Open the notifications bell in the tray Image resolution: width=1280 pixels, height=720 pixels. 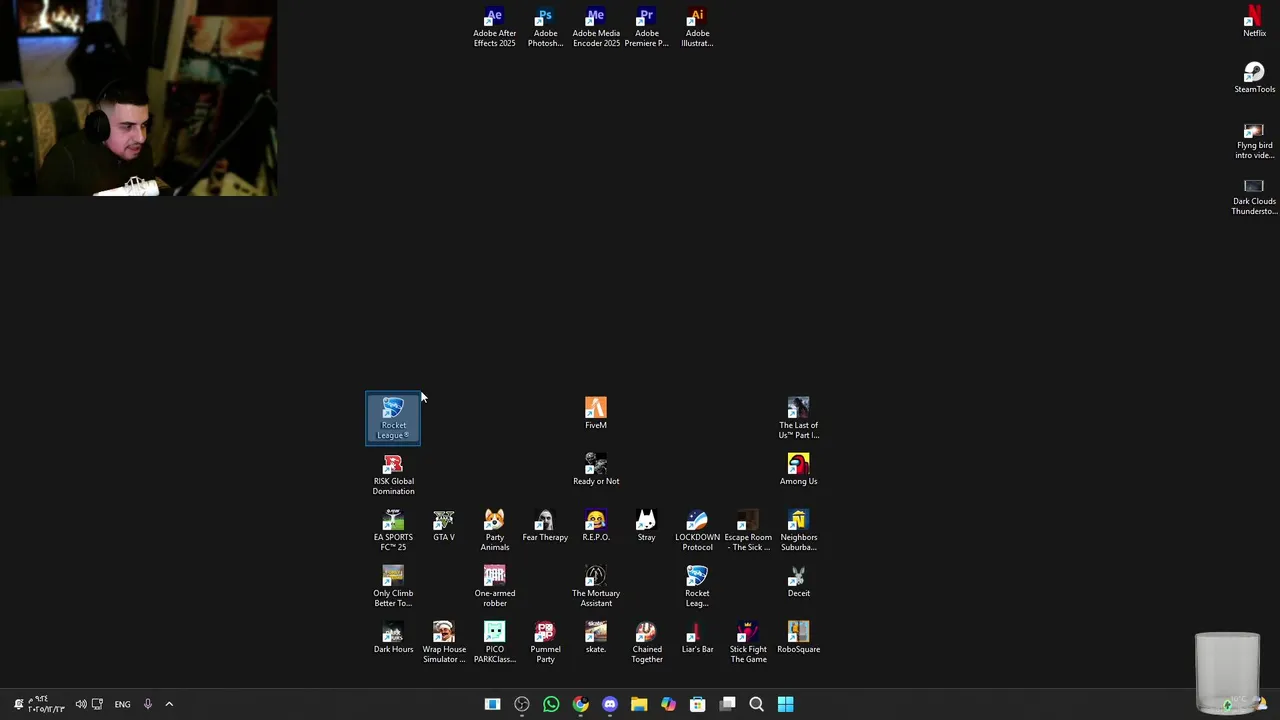[18, 704]
